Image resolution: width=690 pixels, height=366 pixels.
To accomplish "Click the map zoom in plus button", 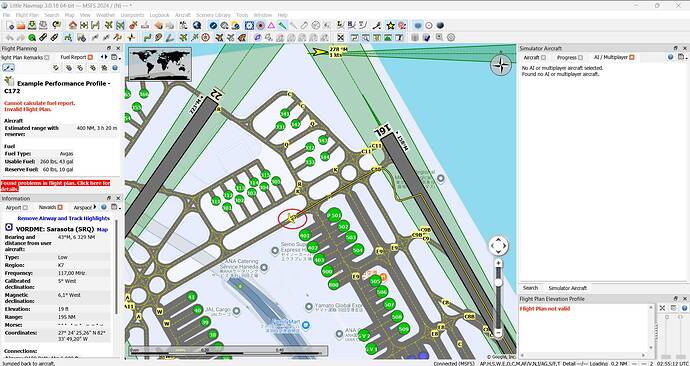I will click(x=499, y=263).
